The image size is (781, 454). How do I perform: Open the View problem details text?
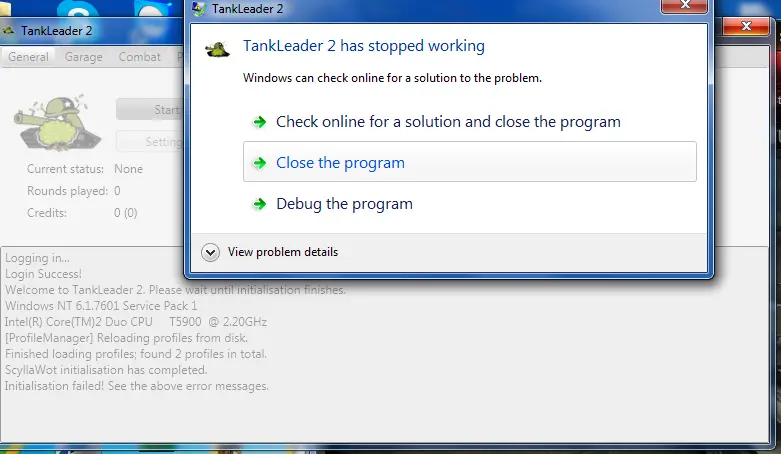click(283, 252)
